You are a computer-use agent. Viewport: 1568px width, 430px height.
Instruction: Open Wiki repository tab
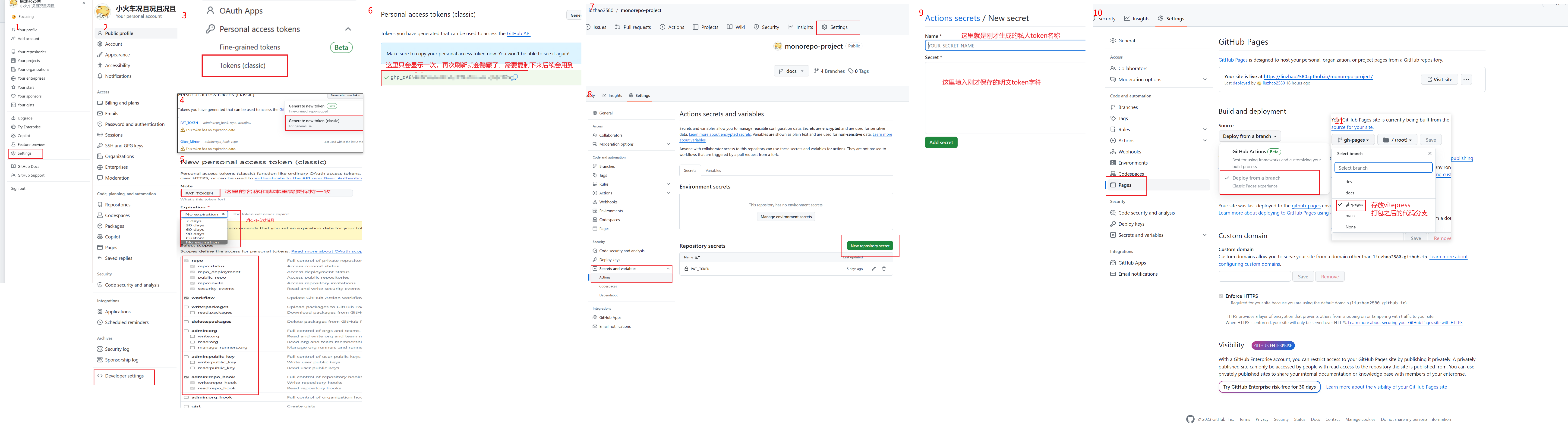pyautogui.click(x=736, y=27)
